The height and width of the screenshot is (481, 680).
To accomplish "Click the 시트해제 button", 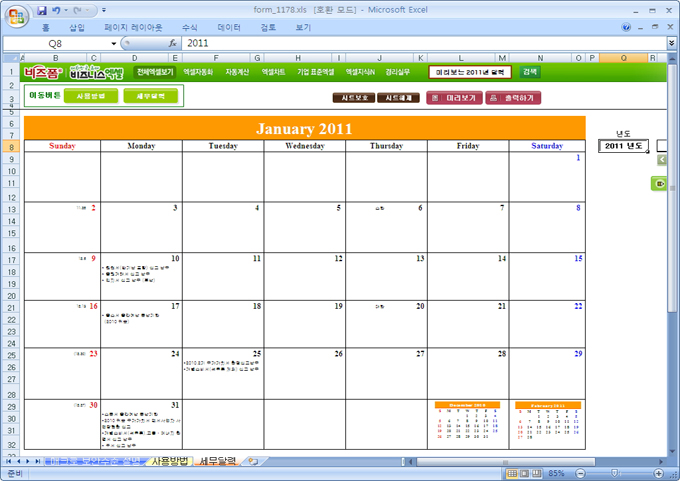I will click(x=399, y=98).
